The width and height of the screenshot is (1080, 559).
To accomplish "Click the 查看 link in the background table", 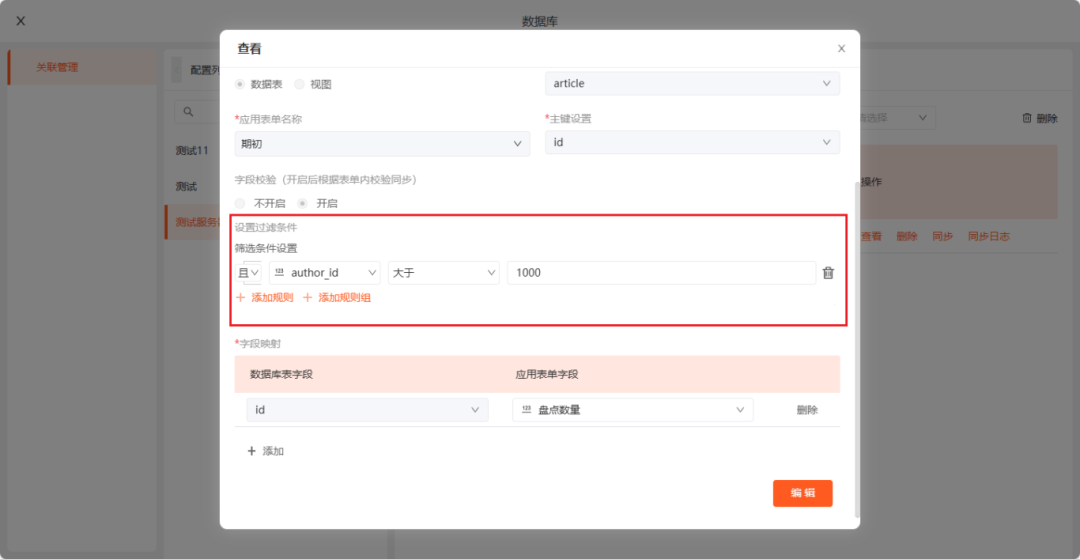I will (871, 236).
